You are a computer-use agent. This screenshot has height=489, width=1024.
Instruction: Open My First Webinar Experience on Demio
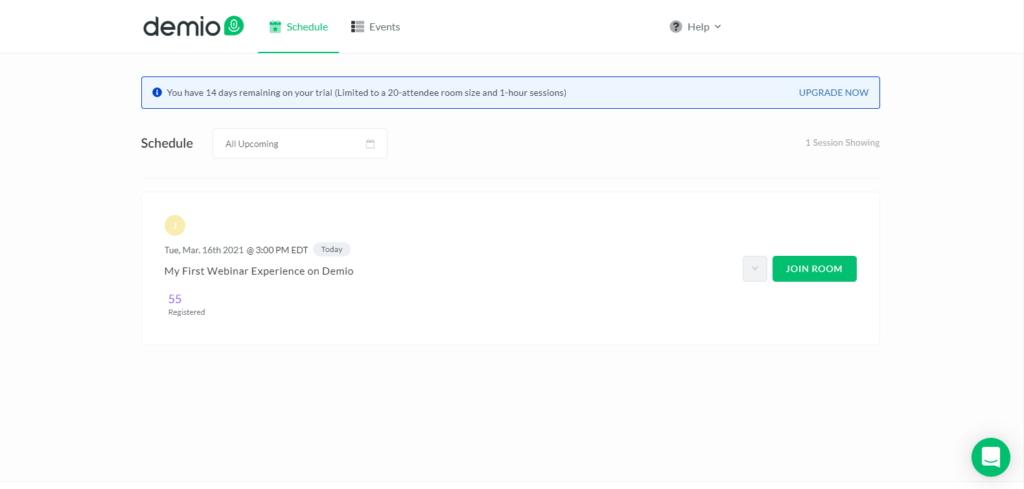click(259, 271)
